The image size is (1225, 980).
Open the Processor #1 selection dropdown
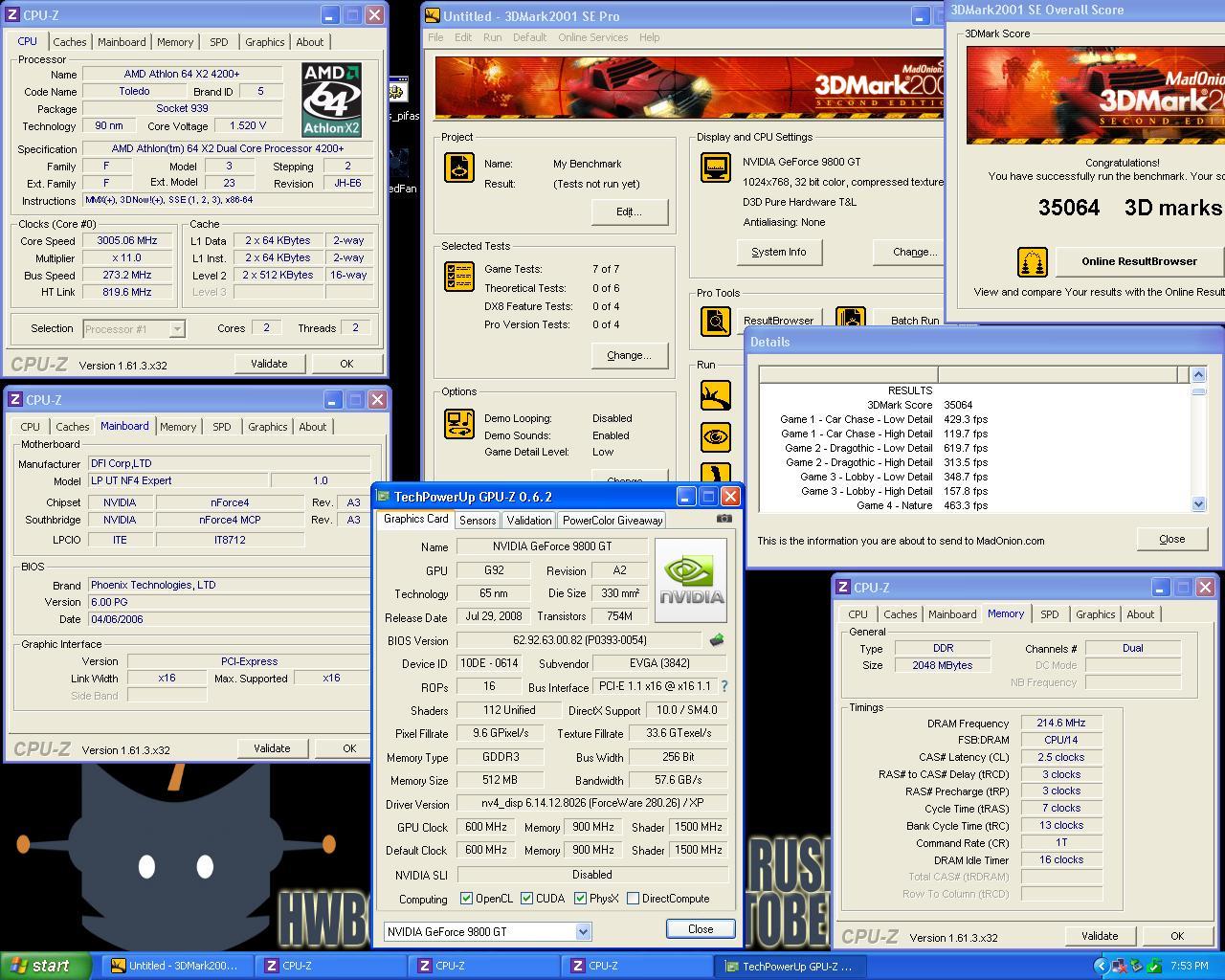(x=176, y=329)
